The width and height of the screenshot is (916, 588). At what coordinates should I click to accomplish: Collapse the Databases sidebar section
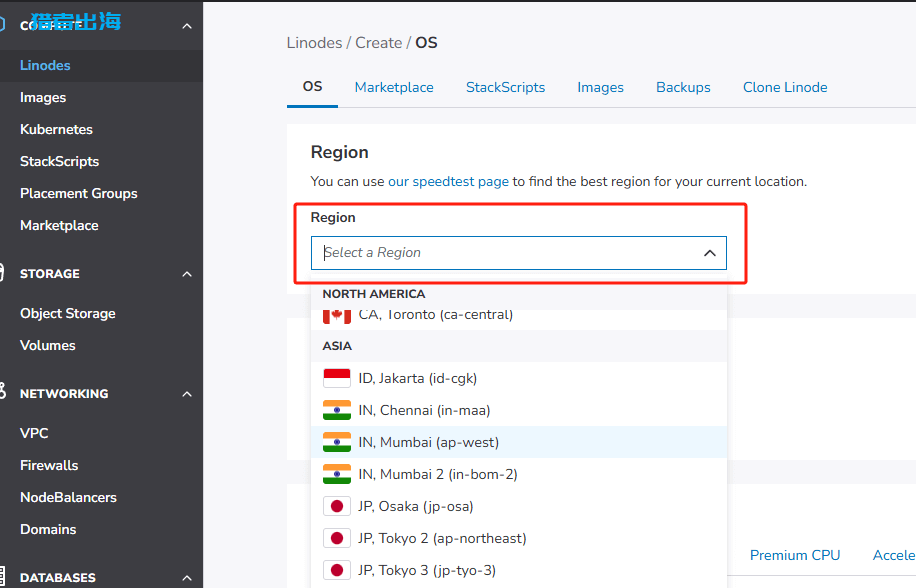187,578
